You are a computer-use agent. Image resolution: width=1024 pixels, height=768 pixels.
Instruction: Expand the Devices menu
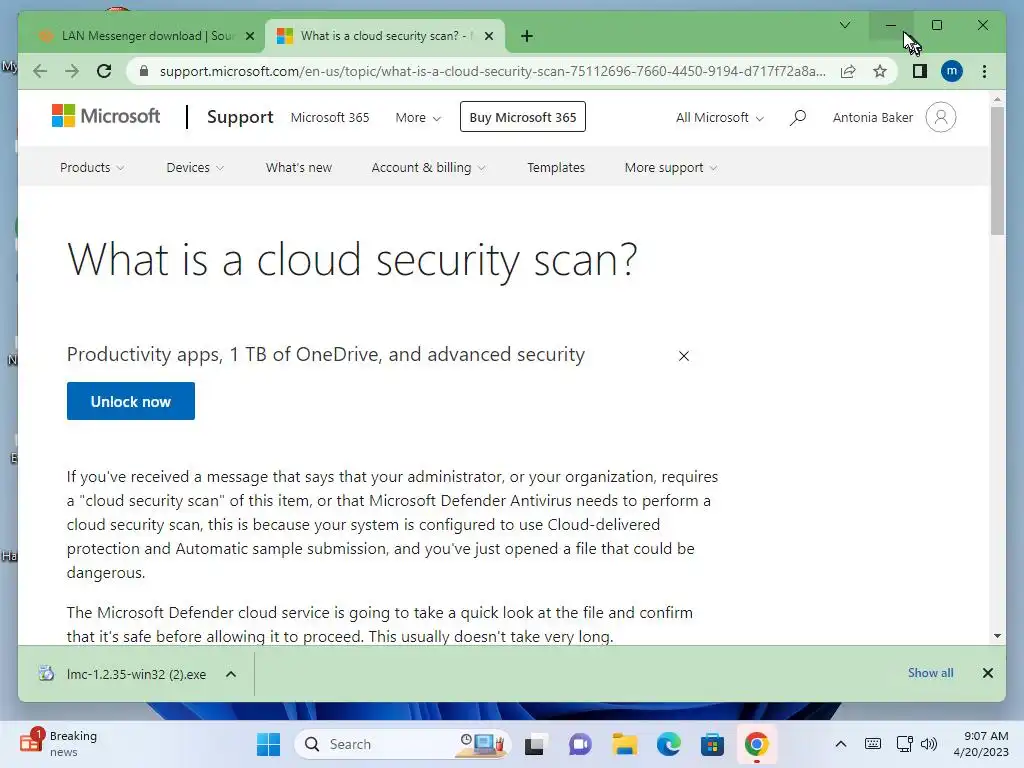(x=195, y=167)
